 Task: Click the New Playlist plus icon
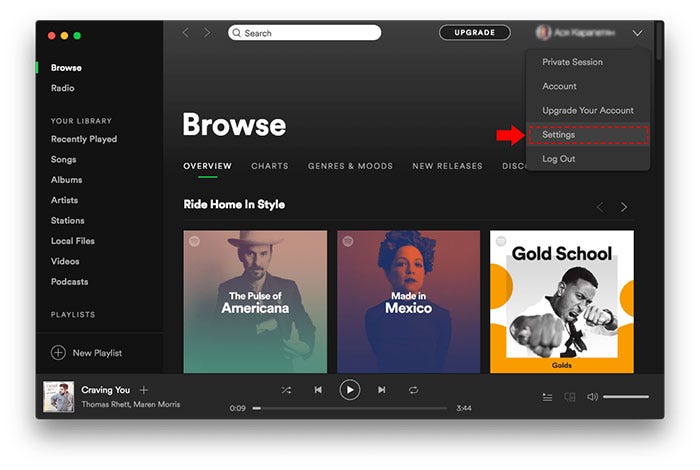58,353
